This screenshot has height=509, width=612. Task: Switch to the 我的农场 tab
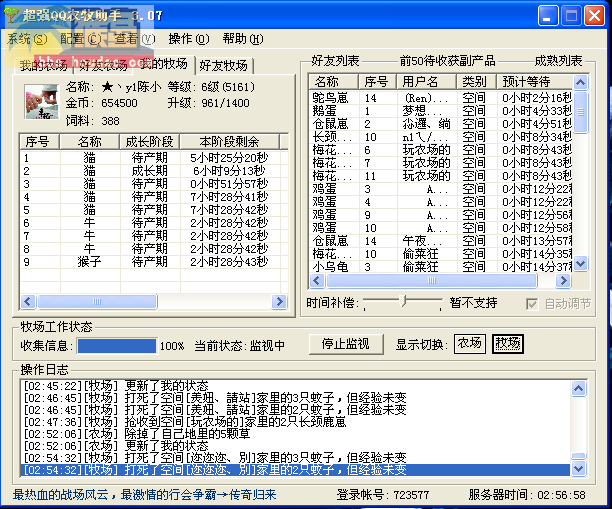[44, 66]
